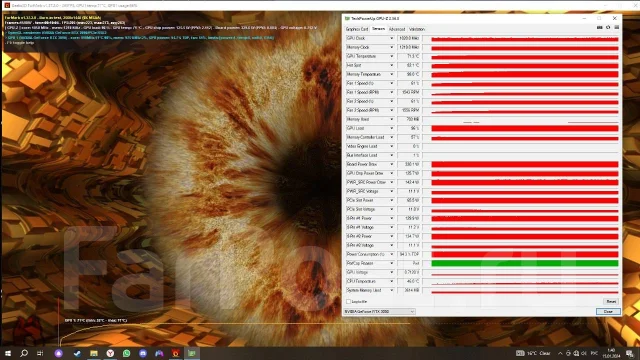The height and width of the screenshot is (360, 640).
Task: Click the green PerfCap Reason graph bar
Action: click(x=525, y=263)
